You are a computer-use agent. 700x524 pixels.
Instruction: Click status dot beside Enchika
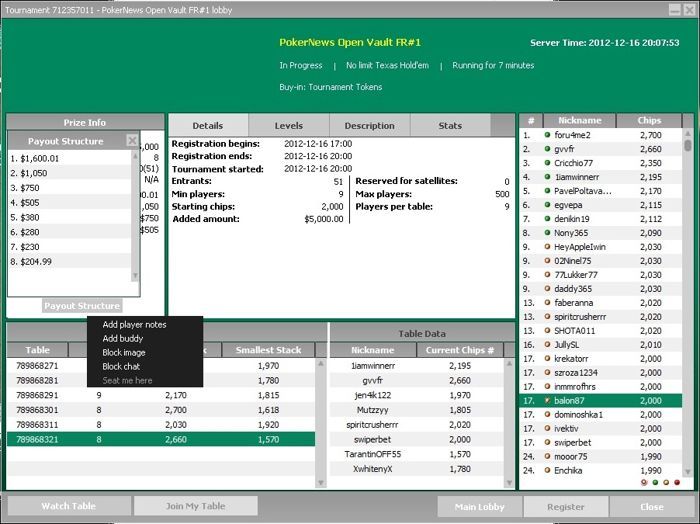(x=547, y=470)
